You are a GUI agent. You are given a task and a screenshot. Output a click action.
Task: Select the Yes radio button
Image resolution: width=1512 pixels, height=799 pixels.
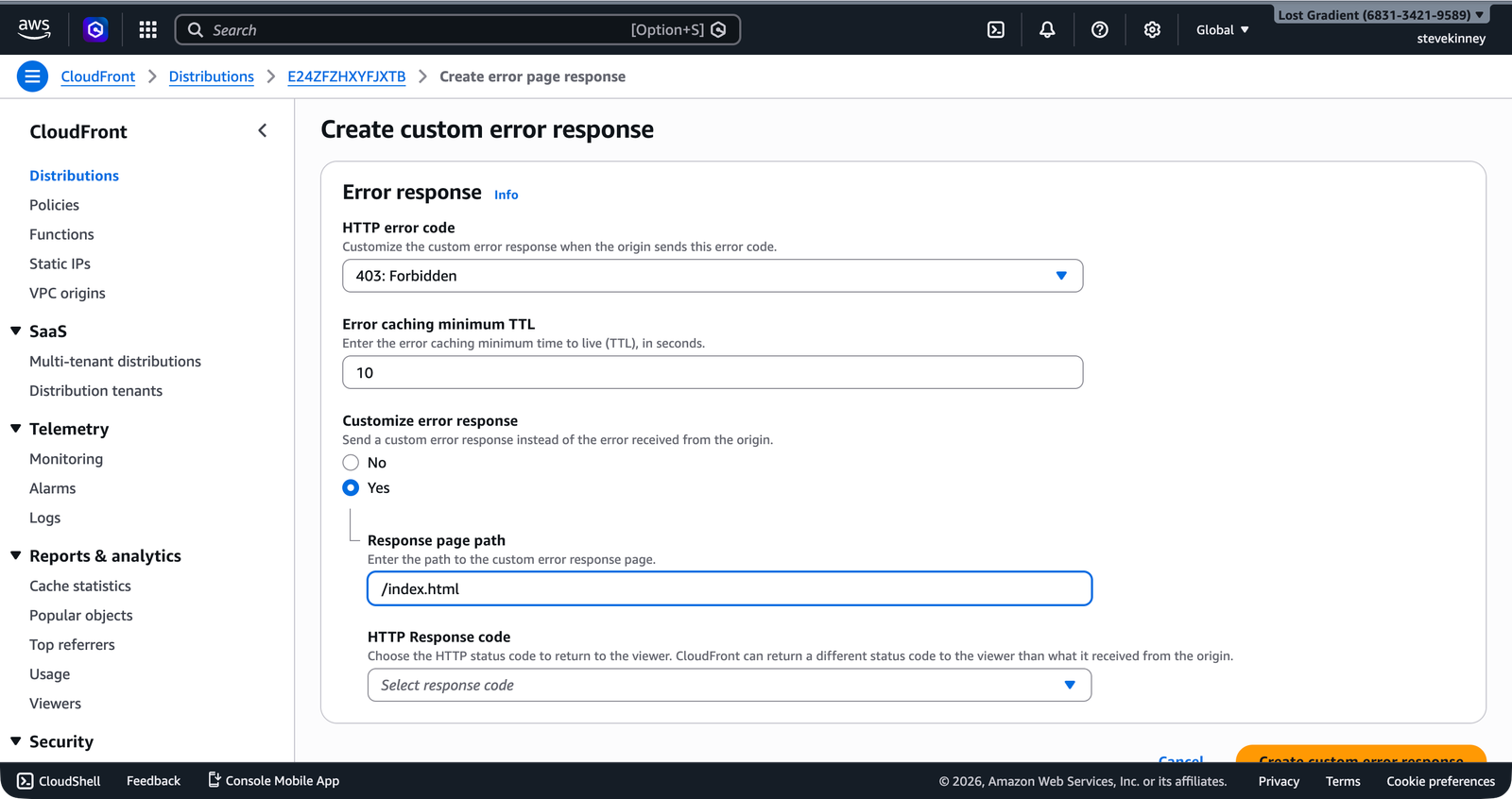pos(351,488)
